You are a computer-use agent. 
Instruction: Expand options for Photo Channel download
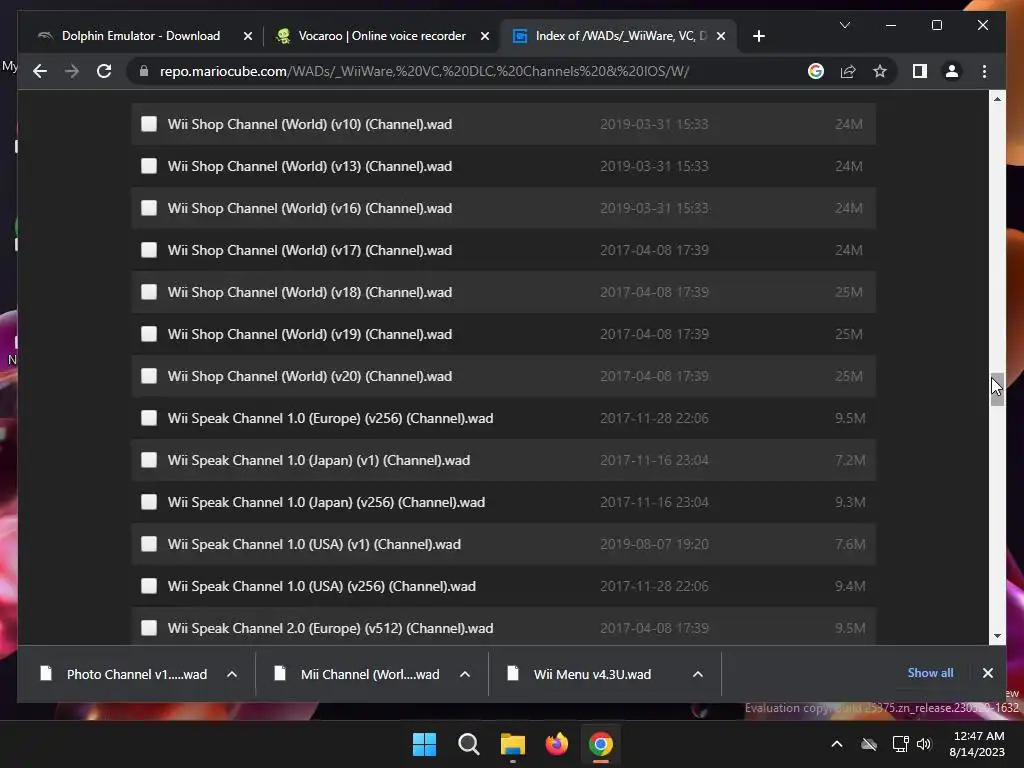point(232,674)
